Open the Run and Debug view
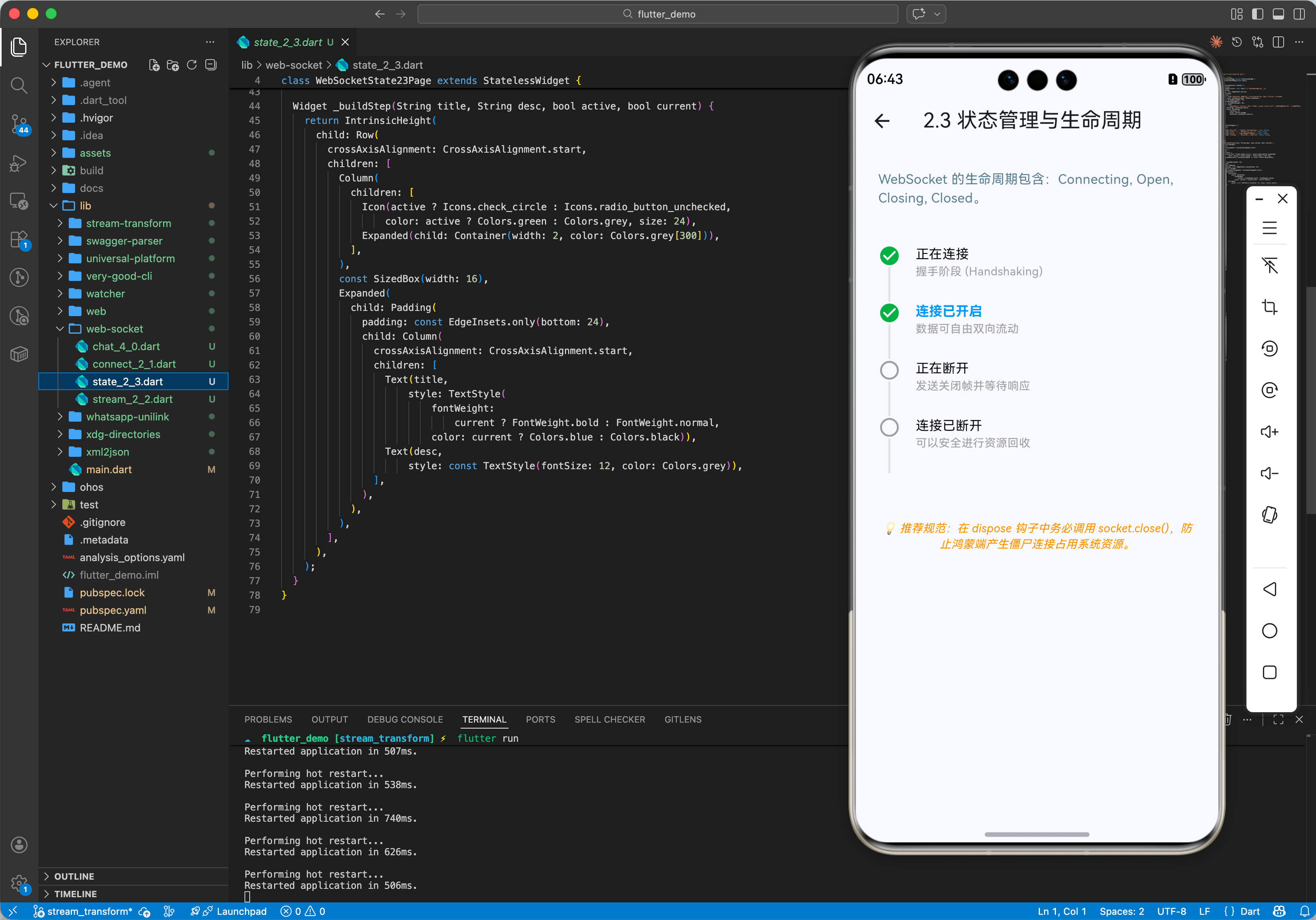The width and height of the screenshot is (1316, 920). coord(19,163)
